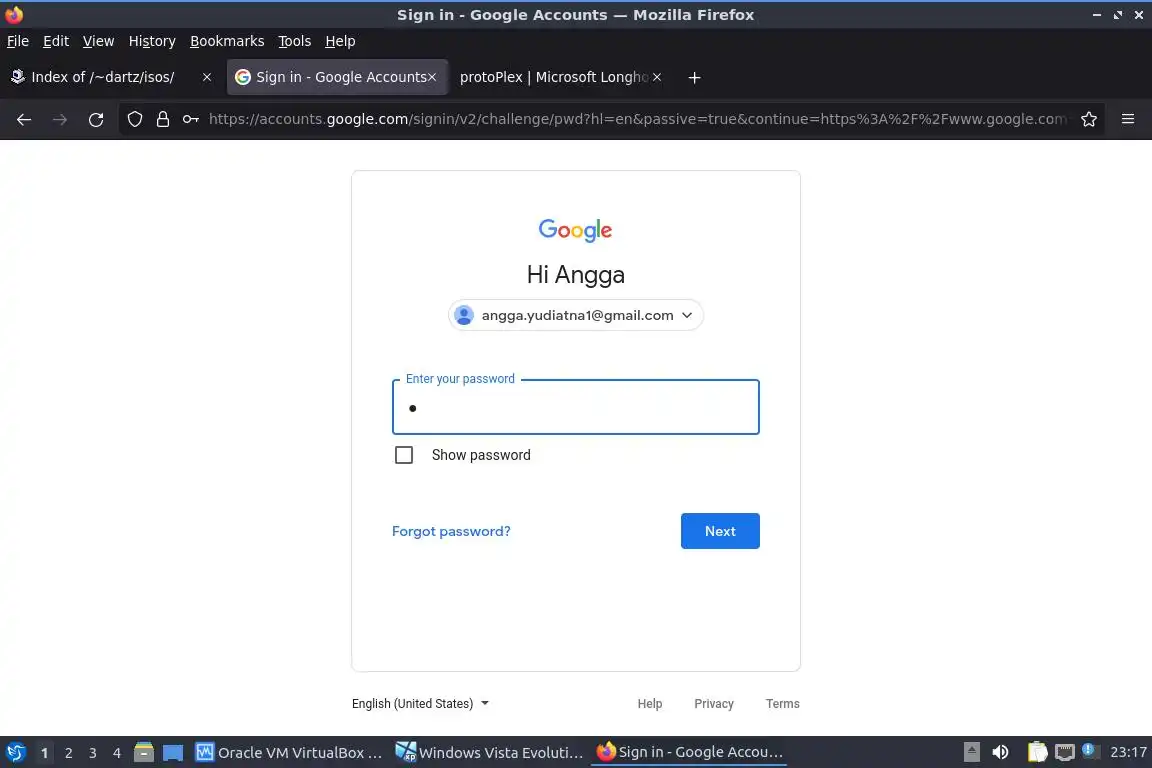Viewport: 1152px width, 768px height.
Task: Open the Terms footer link
Action: pyautogui.click(x=782, y=703)
